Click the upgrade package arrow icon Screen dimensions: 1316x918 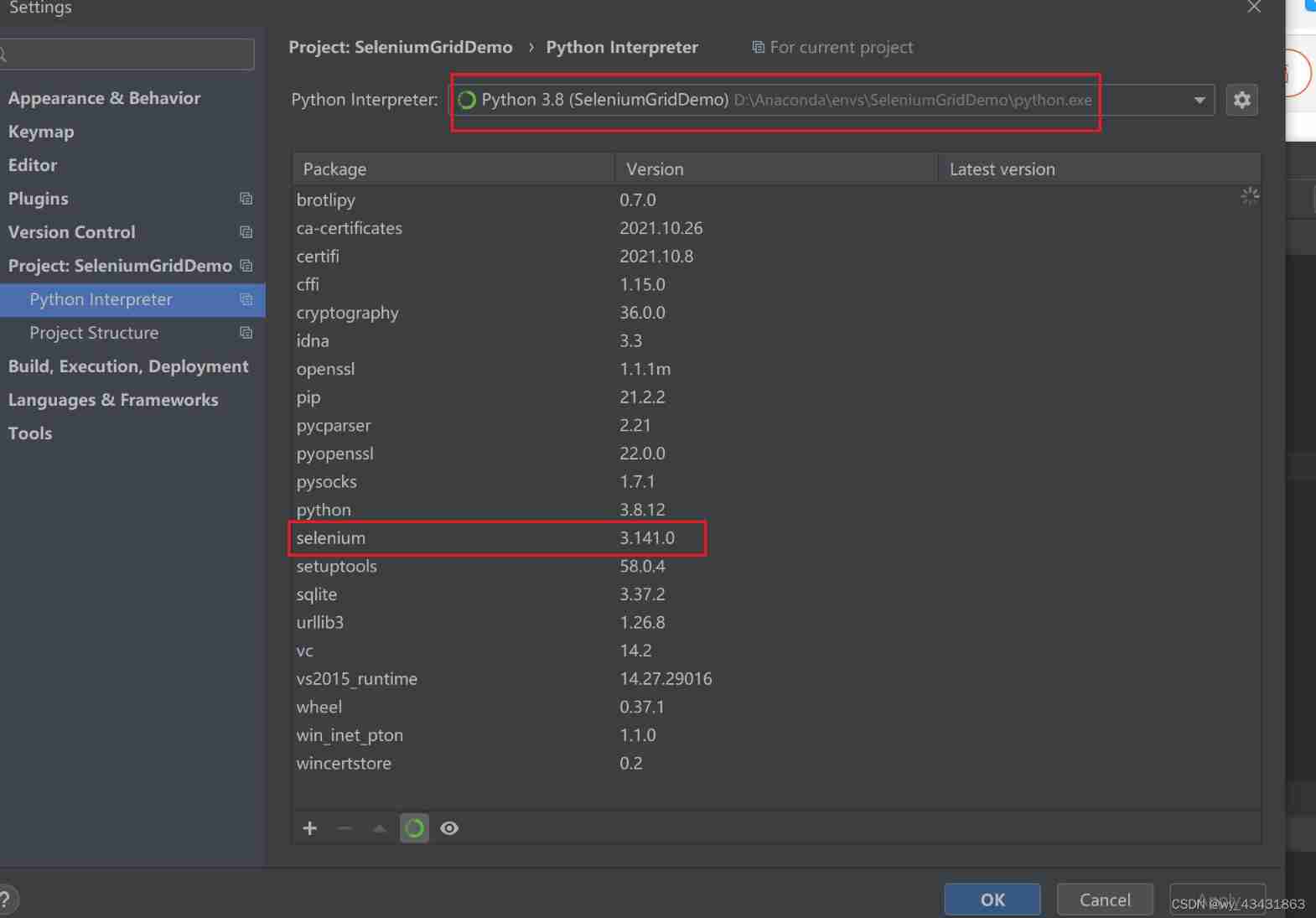click(x=380, y=828)
